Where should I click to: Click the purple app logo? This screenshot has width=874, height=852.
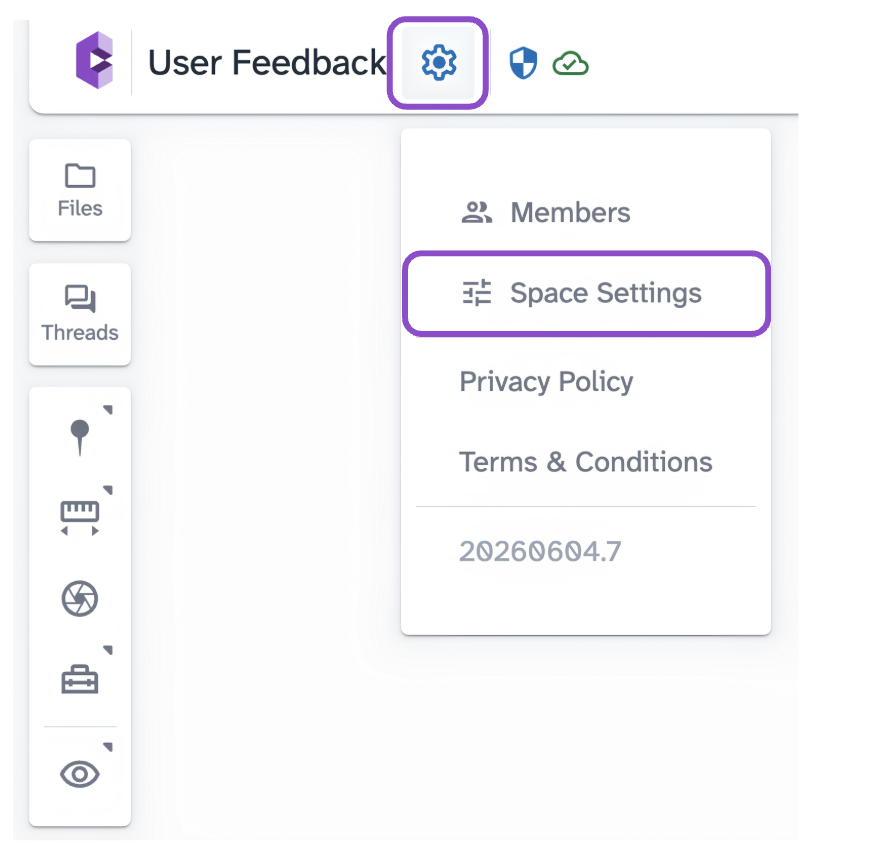(95, 60)
